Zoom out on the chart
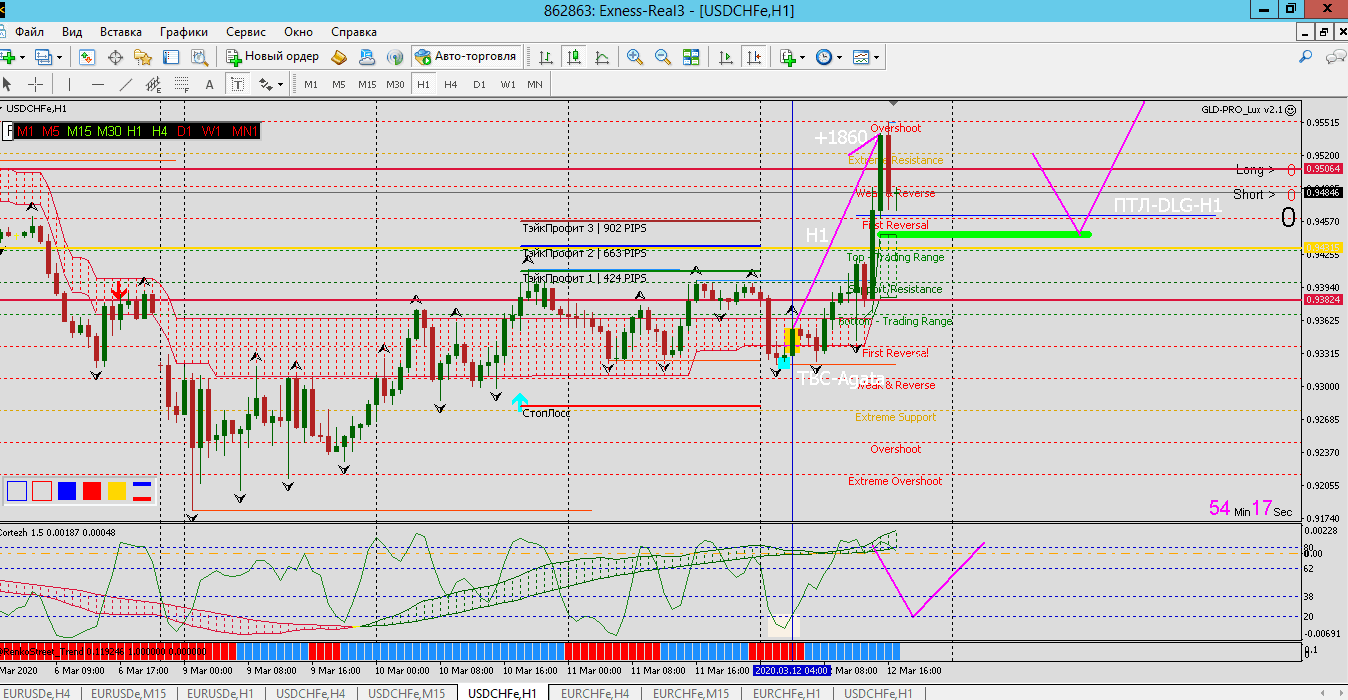This screenshot has width=1348, height=700. 663,57
